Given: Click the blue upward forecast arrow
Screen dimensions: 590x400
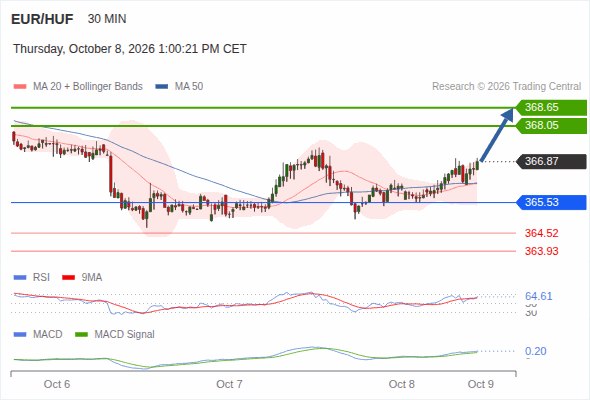Looking at the screenshot, I should 497,135.
